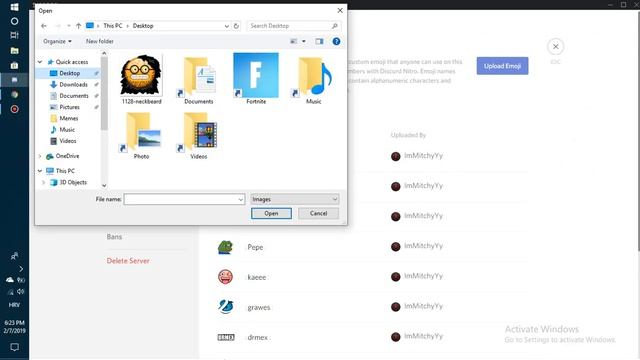Open the Organize menu
This screenshot has height=360, width=640.
click(x=57, y=41)
